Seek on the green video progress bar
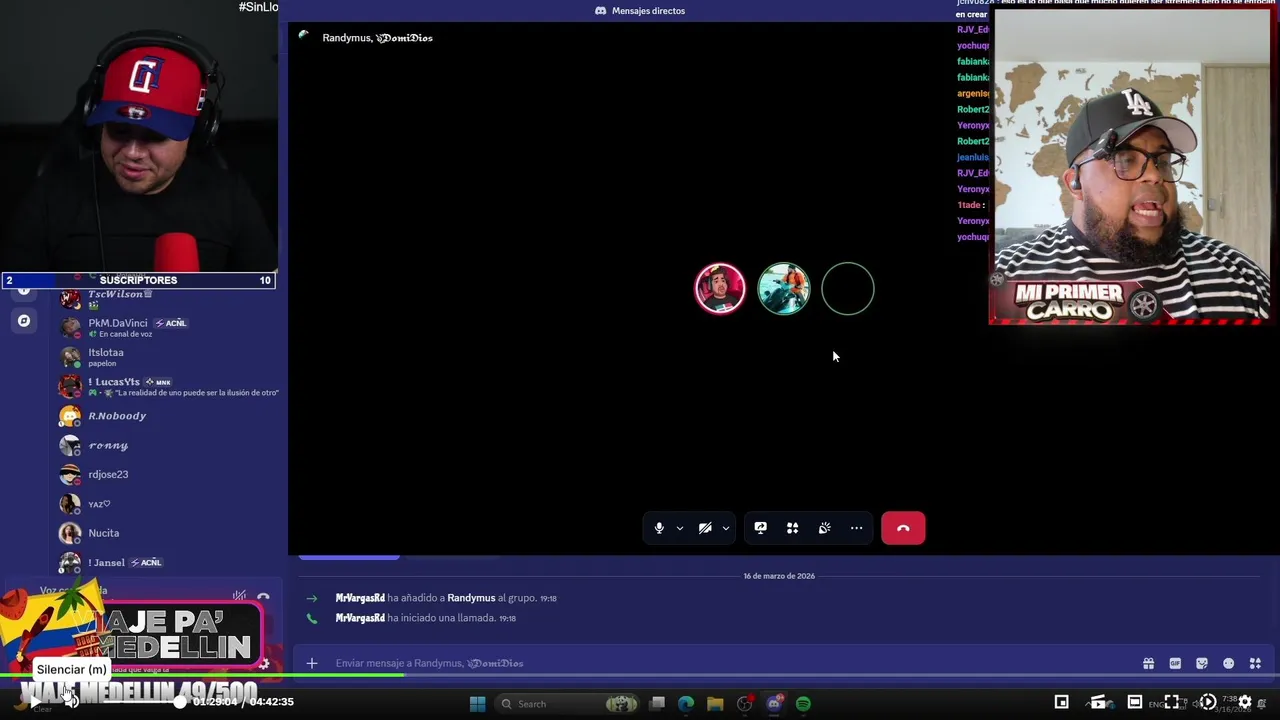The image size is (1280, 720). coord(640,676)
